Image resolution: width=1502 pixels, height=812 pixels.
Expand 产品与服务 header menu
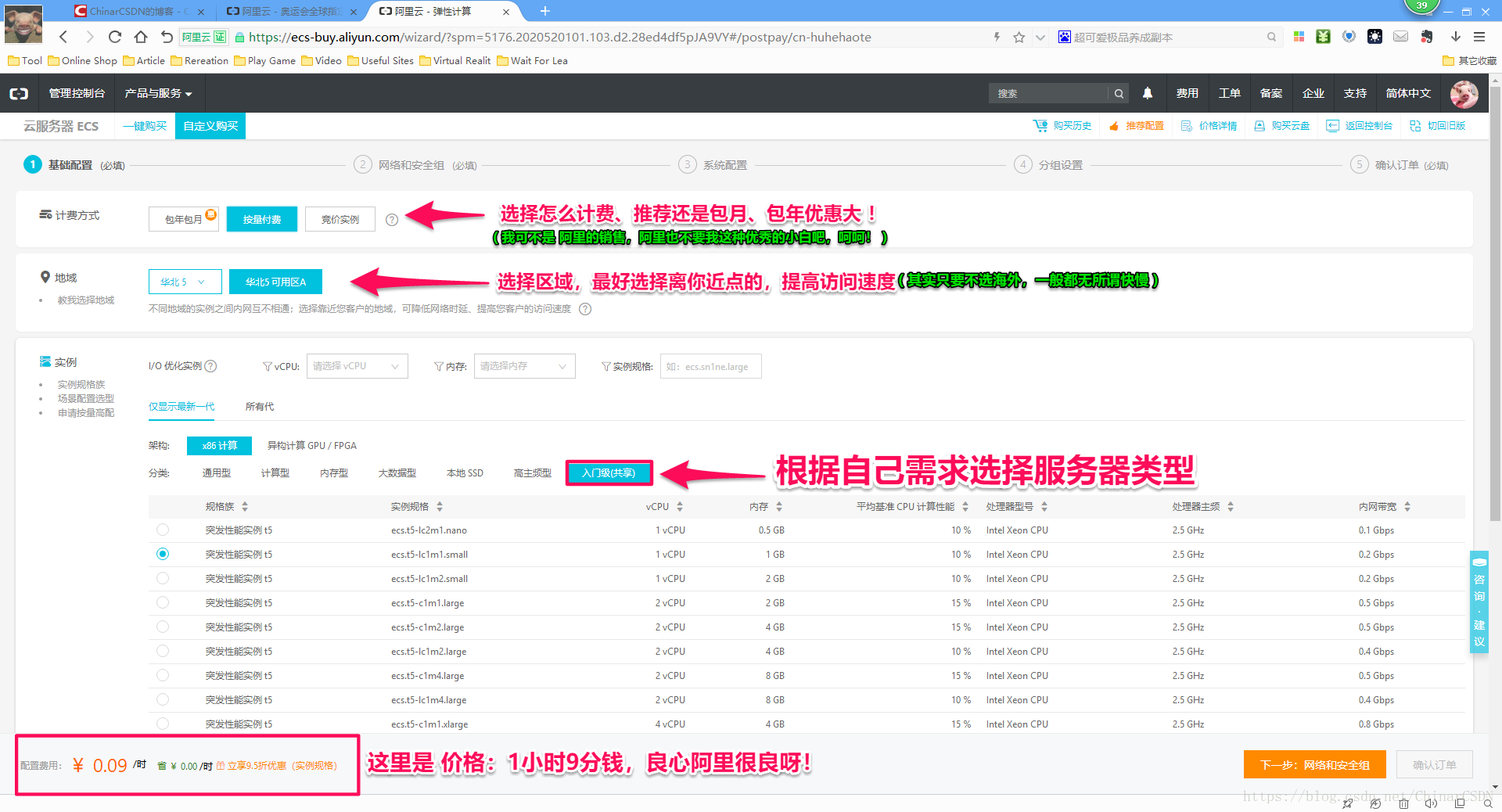[158, 93]
